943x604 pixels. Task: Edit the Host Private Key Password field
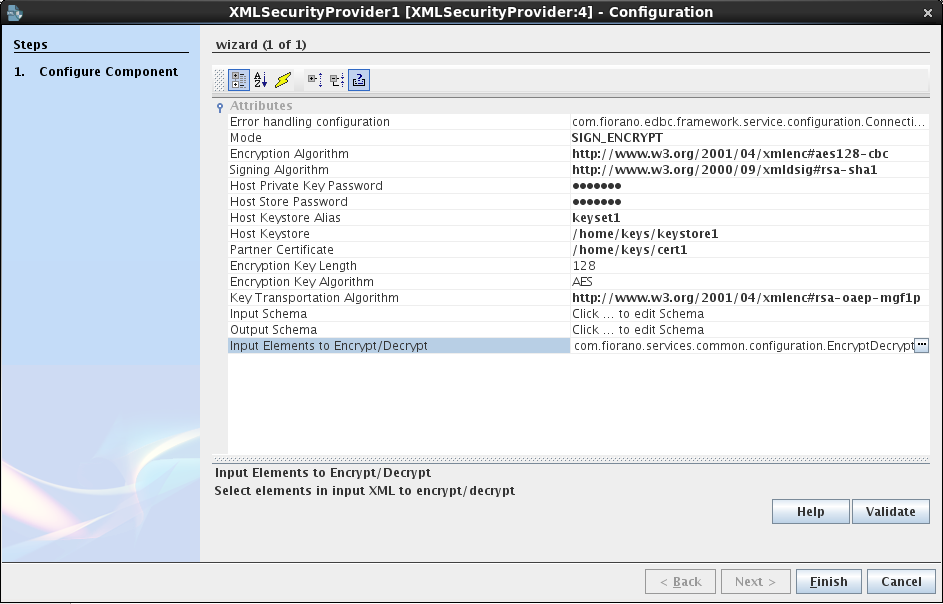(749, 185)
